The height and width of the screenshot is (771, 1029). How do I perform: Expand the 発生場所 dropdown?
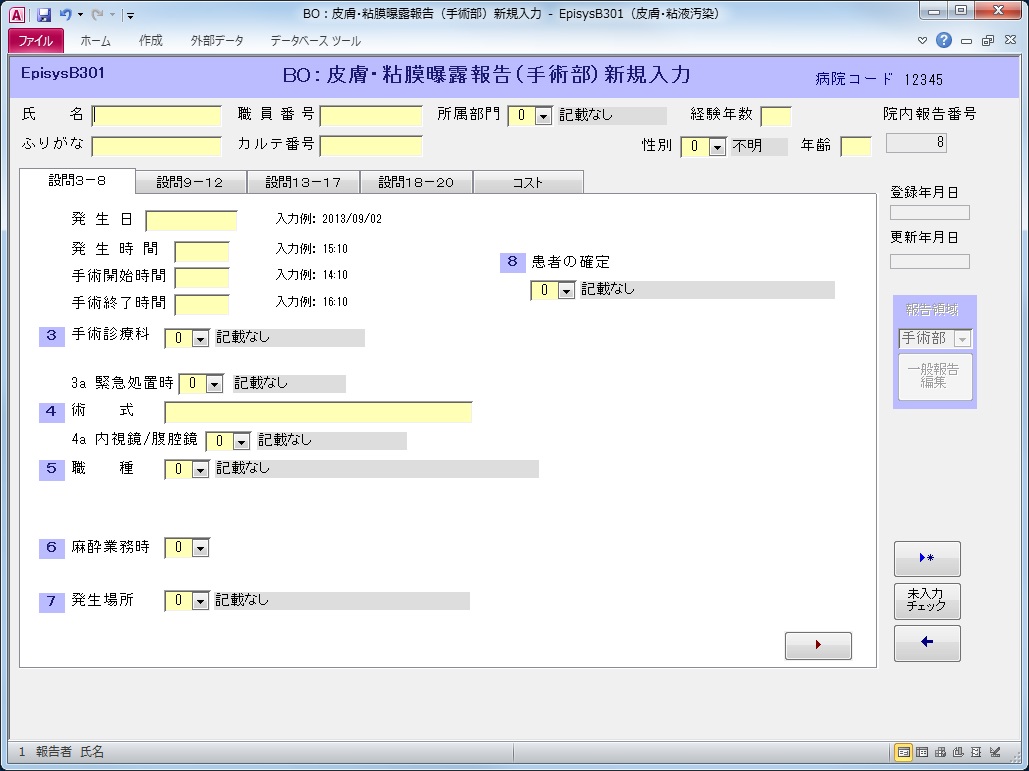click(x=200, y=601)
